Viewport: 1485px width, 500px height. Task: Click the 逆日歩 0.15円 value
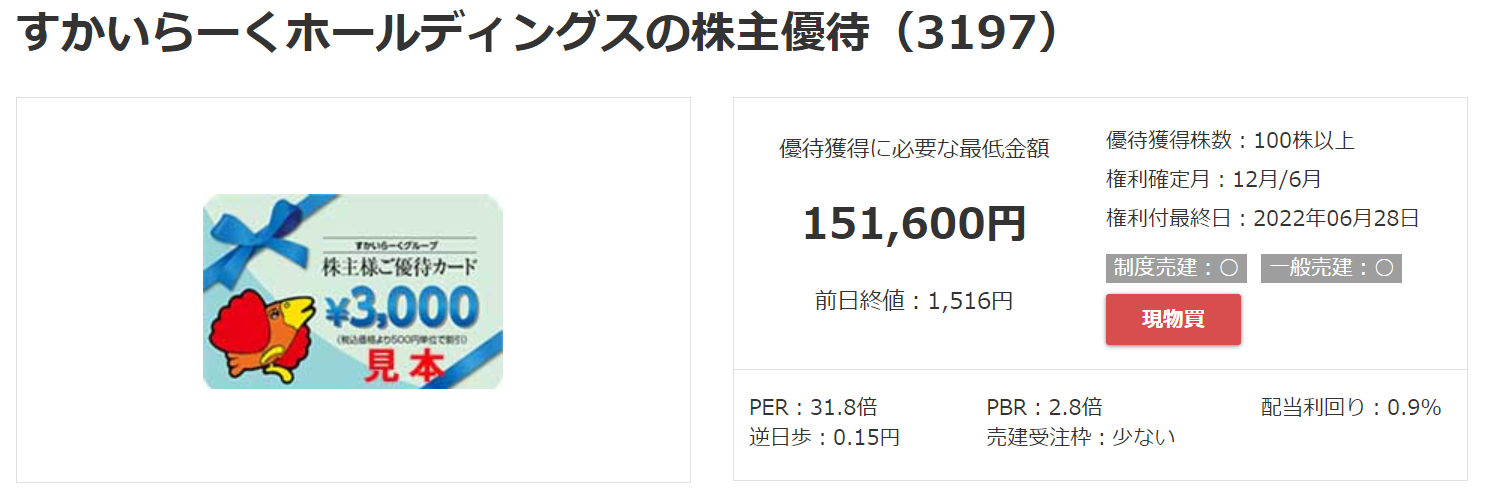tap(824, 437)
